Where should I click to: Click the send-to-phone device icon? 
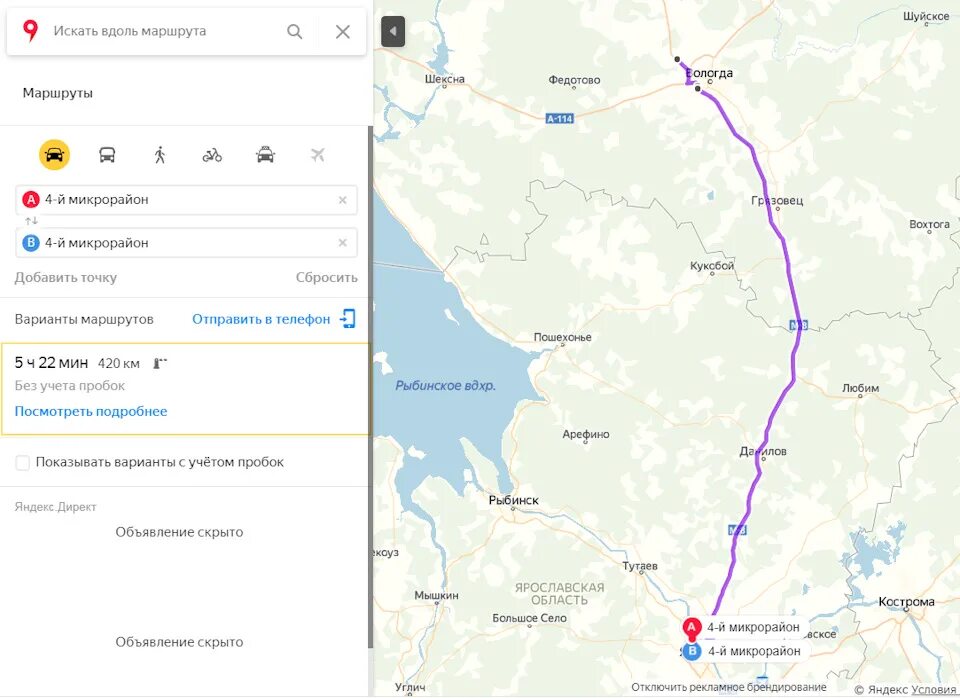[x=348, y=318]
